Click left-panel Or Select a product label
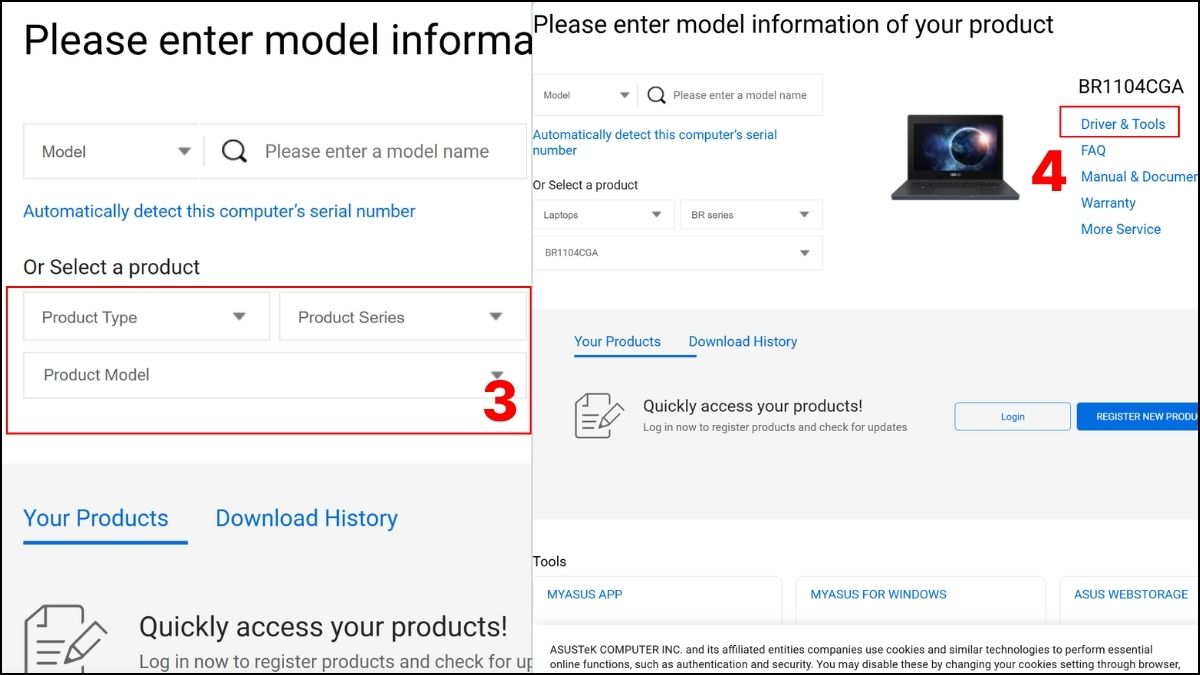The height and width of the screenshot is (675, 1200). pos(112,267)
